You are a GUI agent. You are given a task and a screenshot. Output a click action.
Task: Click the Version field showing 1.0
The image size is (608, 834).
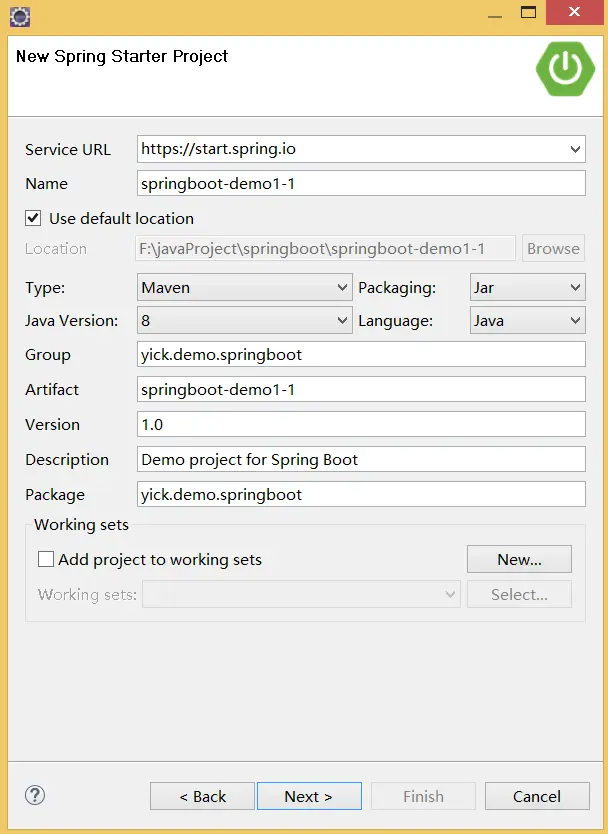pos(361,424)
